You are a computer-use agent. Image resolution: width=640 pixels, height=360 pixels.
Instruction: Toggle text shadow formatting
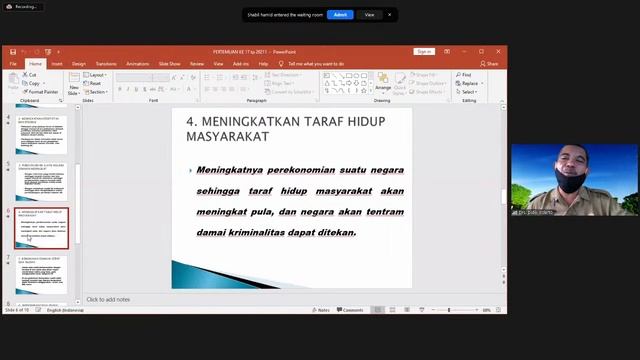[x=144, y=89]
